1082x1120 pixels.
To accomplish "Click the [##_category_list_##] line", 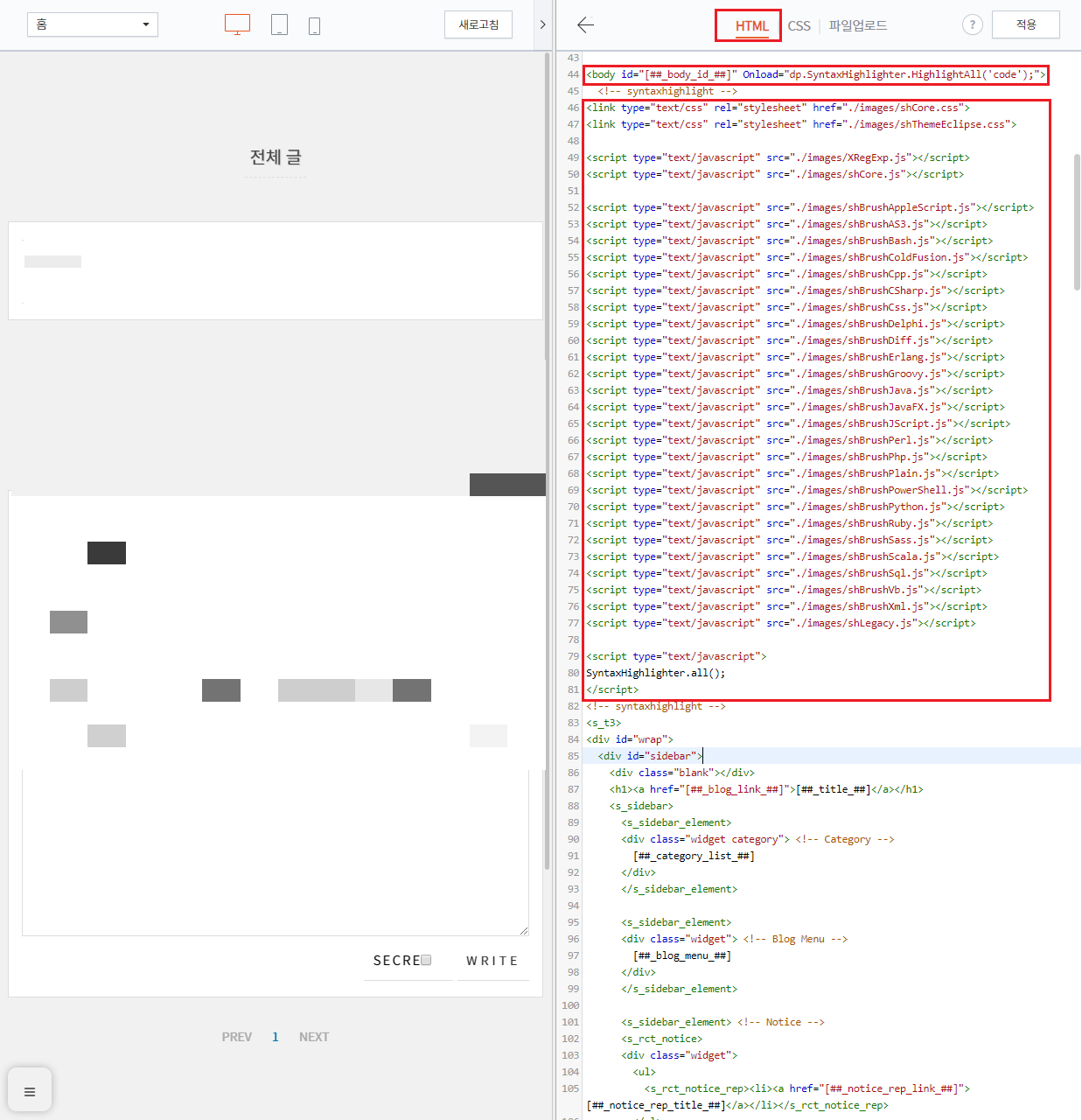I will coord(694,856).
